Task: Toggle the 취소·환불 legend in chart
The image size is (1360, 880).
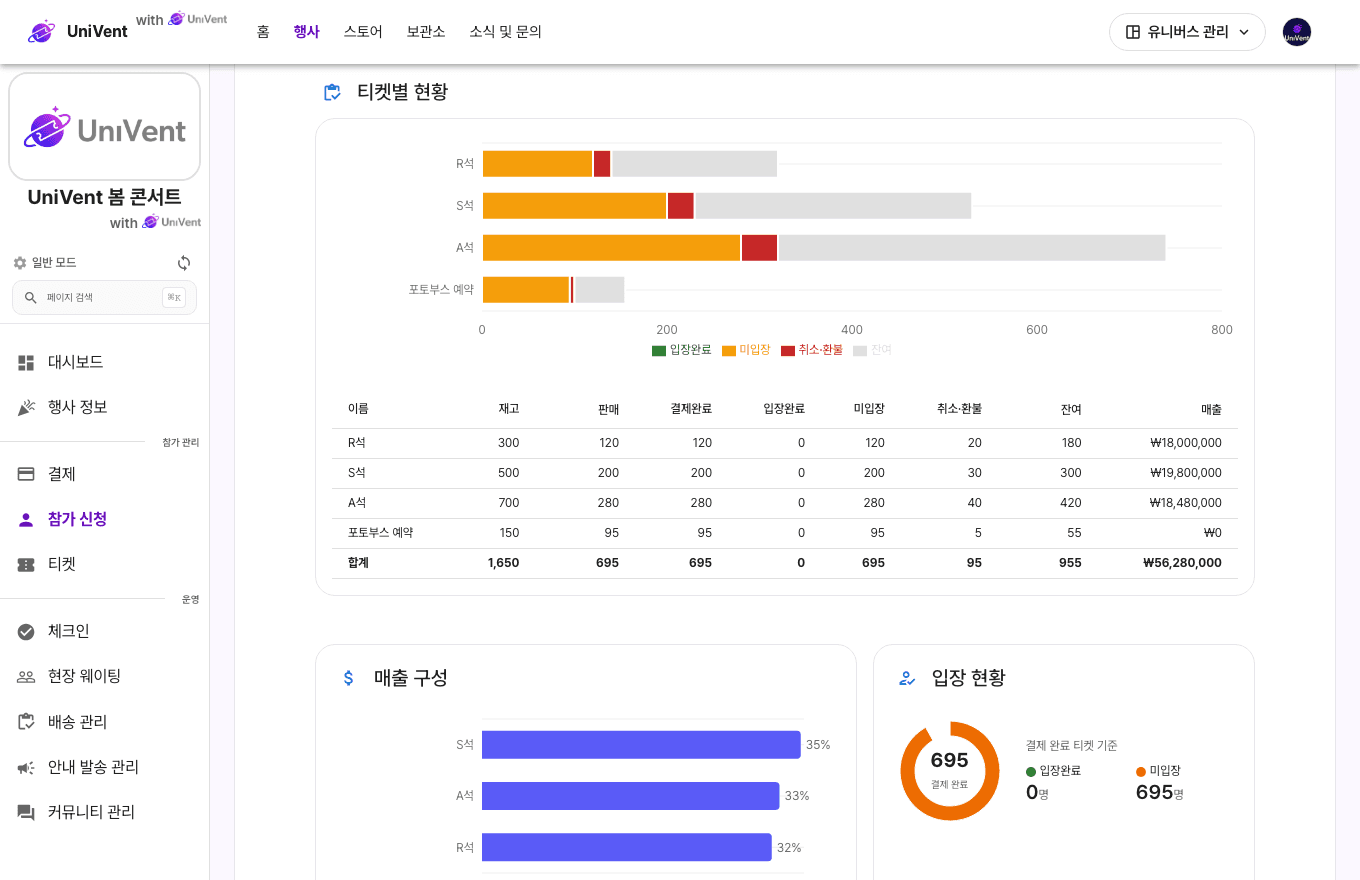Action: (x=812, y=350)
